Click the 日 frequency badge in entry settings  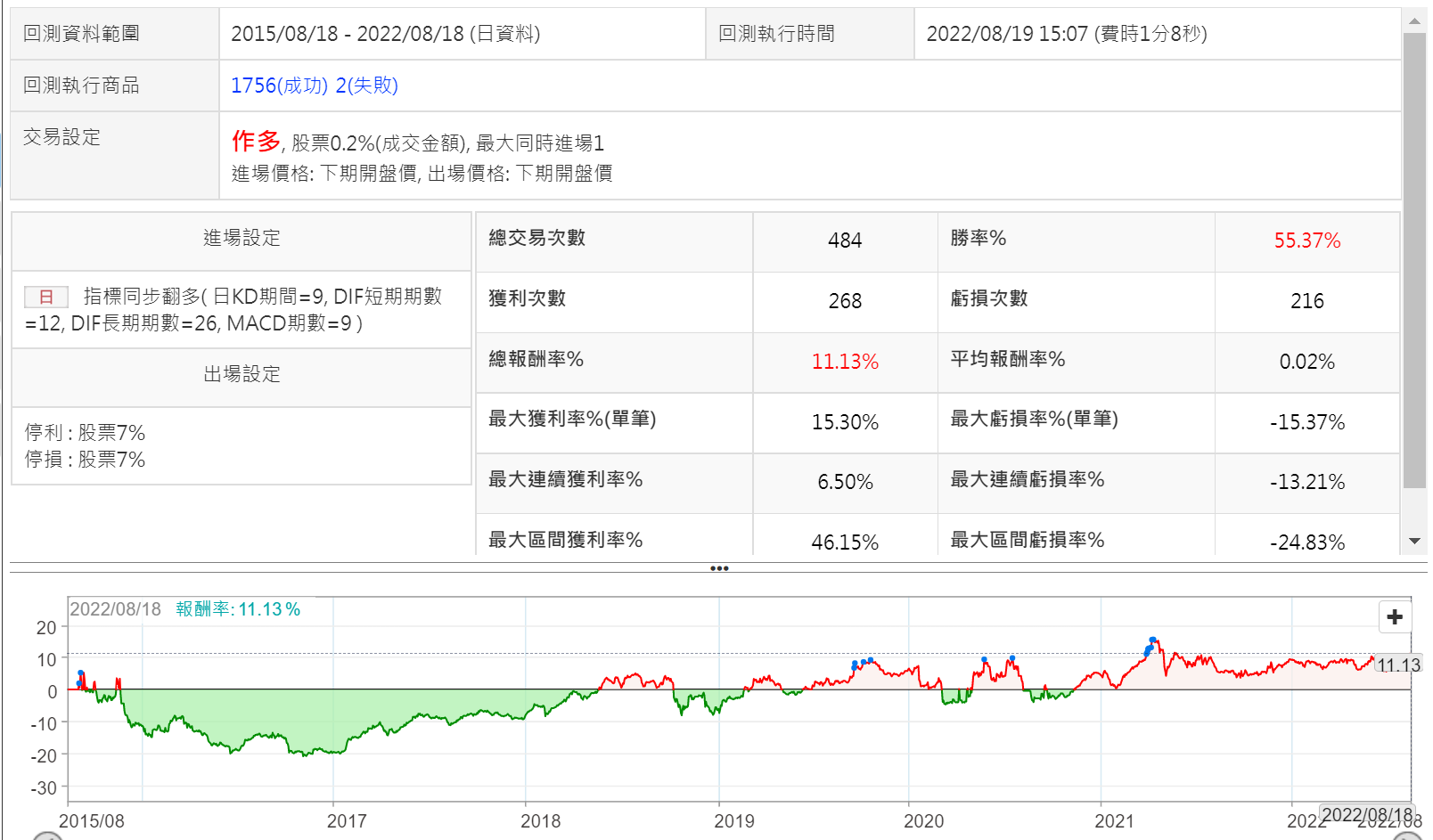(46, 297)
